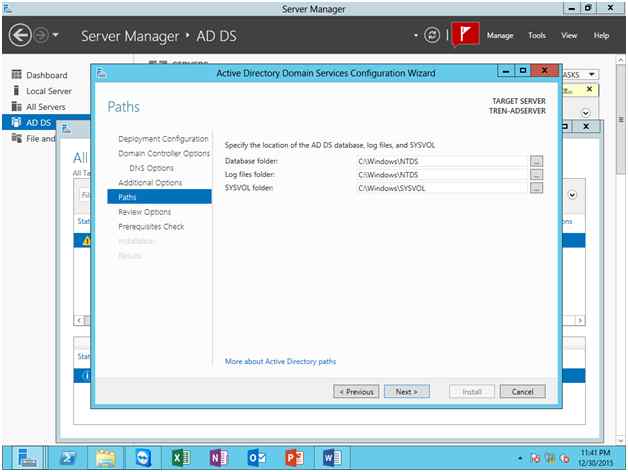The width and height of the screenshot is (628, 472).
Task: Click the Cancel button
Action: [x=522, y=391]
